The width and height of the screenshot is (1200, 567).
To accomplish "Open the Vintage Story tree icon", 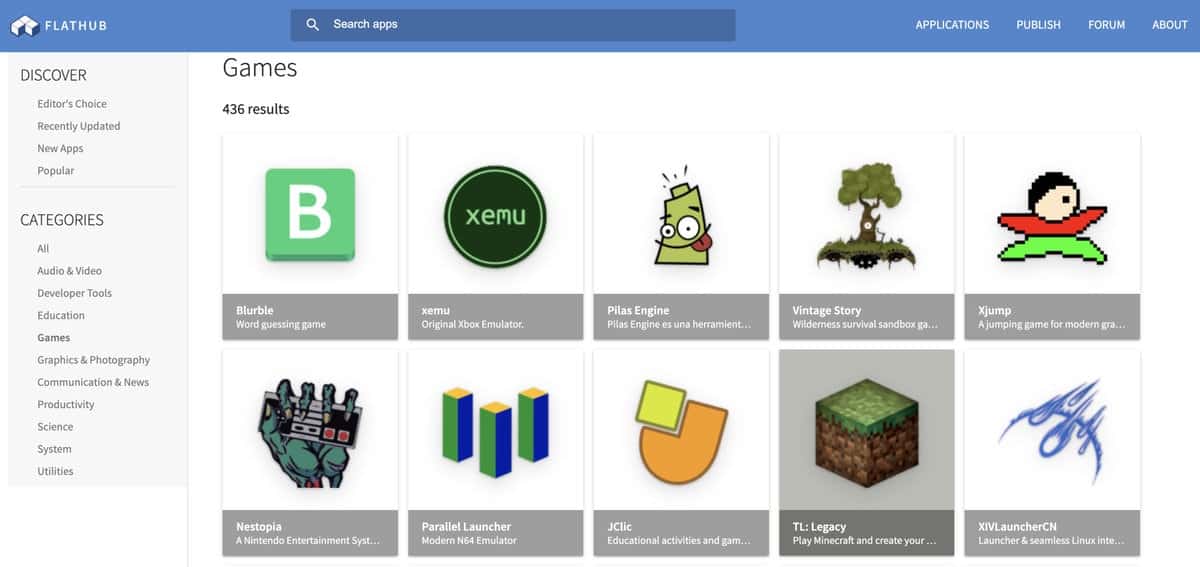I will (x=866, y=216).
